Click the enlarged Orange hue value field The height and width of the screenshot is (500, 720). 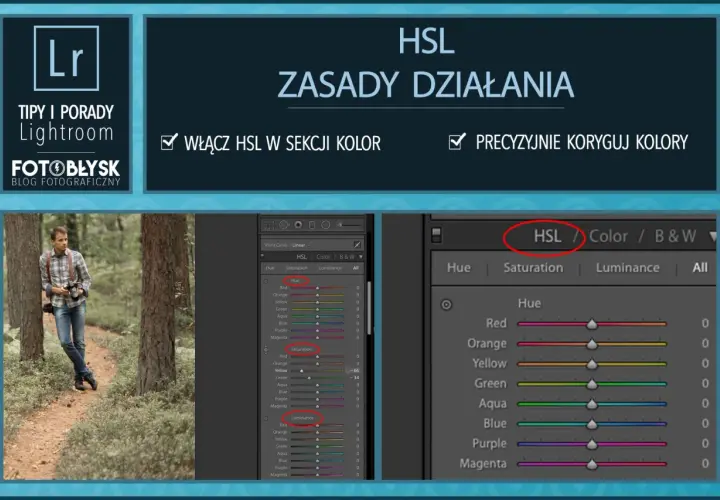(x=705, y=343)
